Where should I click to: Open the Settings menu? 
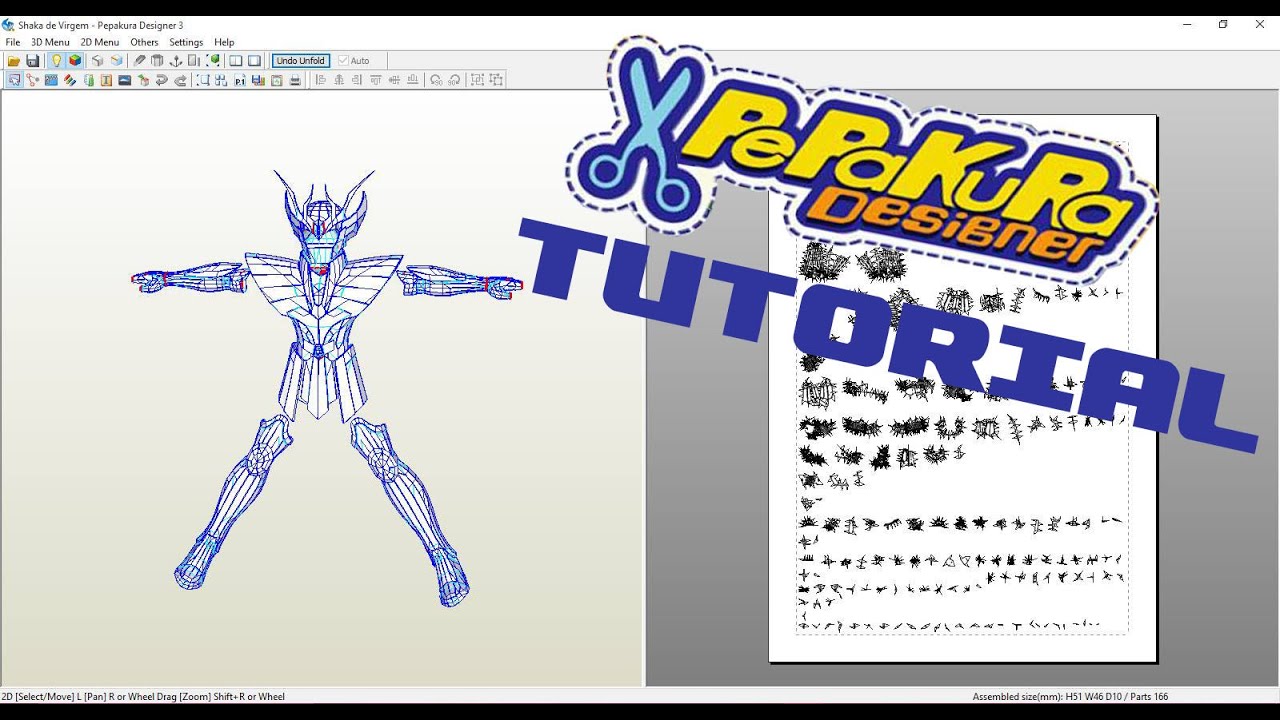coord(186,42)
